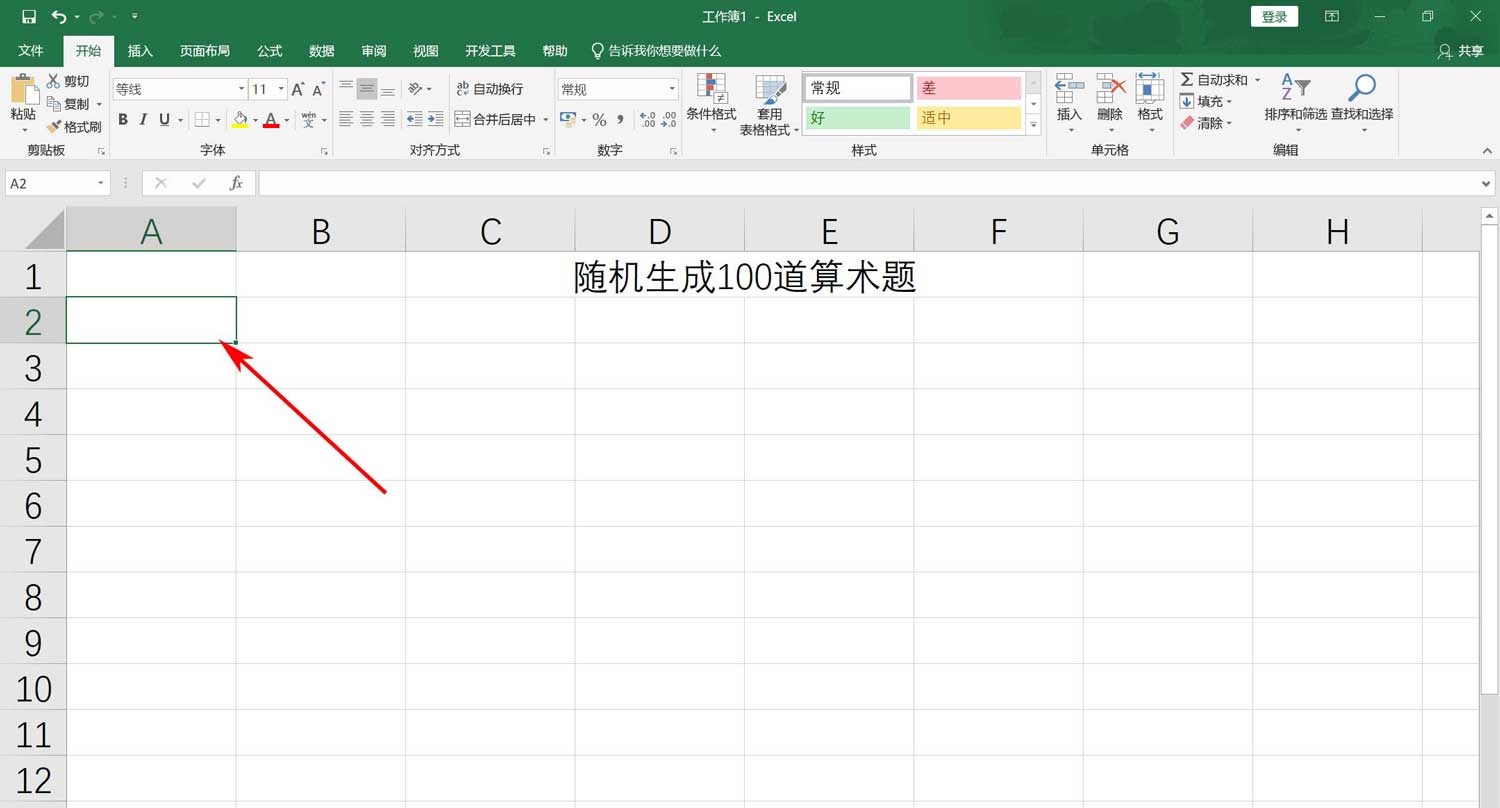Open the 数据 ribbon tab

coord(321,51)
